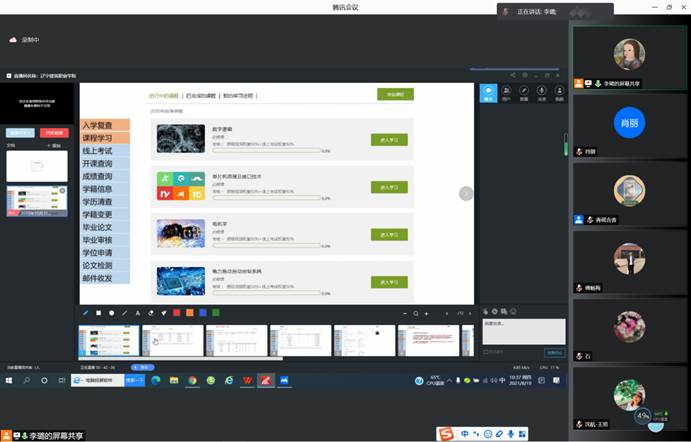Screen dimensions: 691x442
Task: Select the text "A" annotation tool
Action: pyautogui.click(x=138, y=313)
